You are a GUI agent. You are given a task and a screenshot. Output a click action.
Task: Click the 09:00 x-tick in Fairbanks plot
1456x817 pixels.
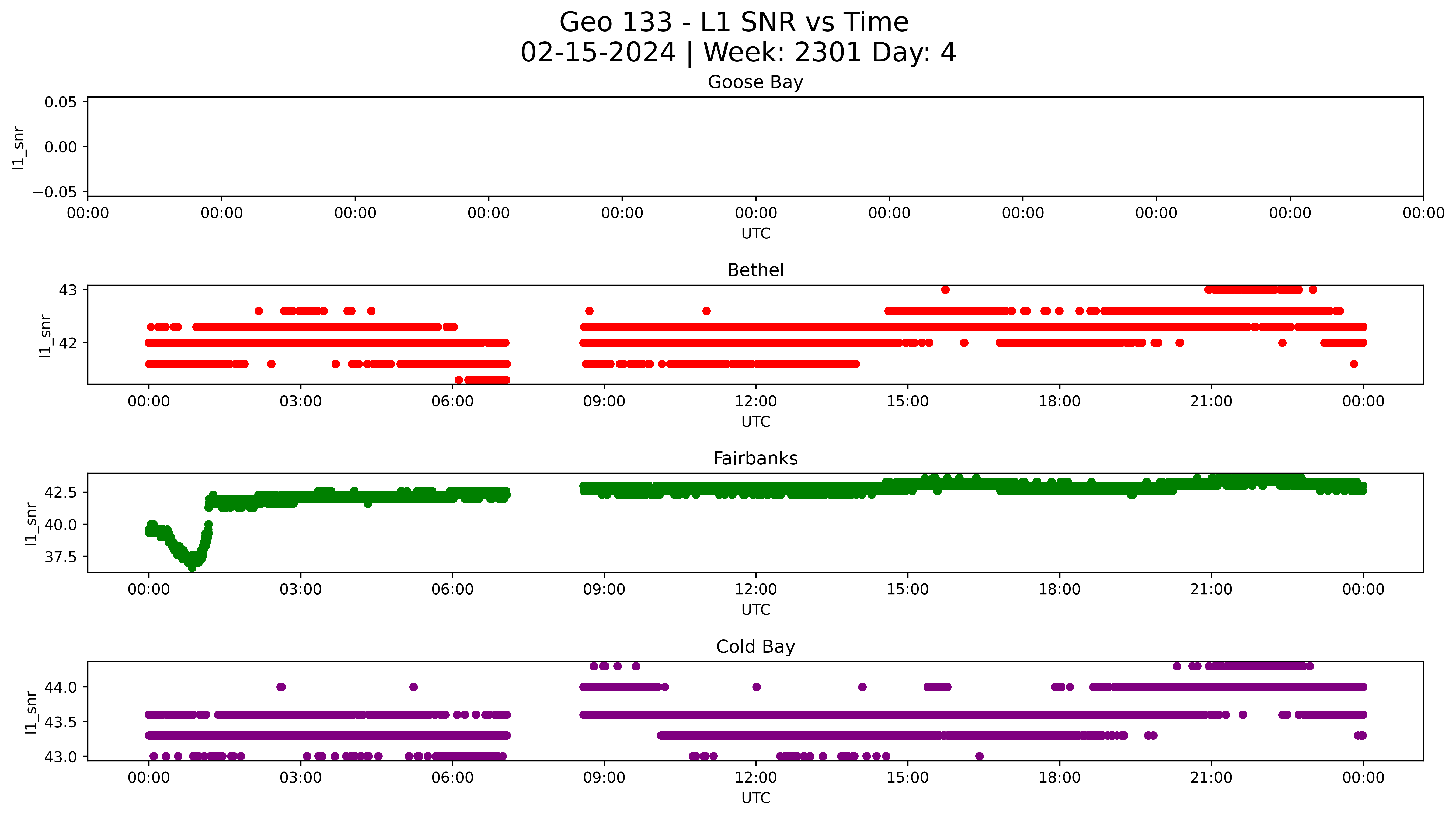click(x=604, y=589)
